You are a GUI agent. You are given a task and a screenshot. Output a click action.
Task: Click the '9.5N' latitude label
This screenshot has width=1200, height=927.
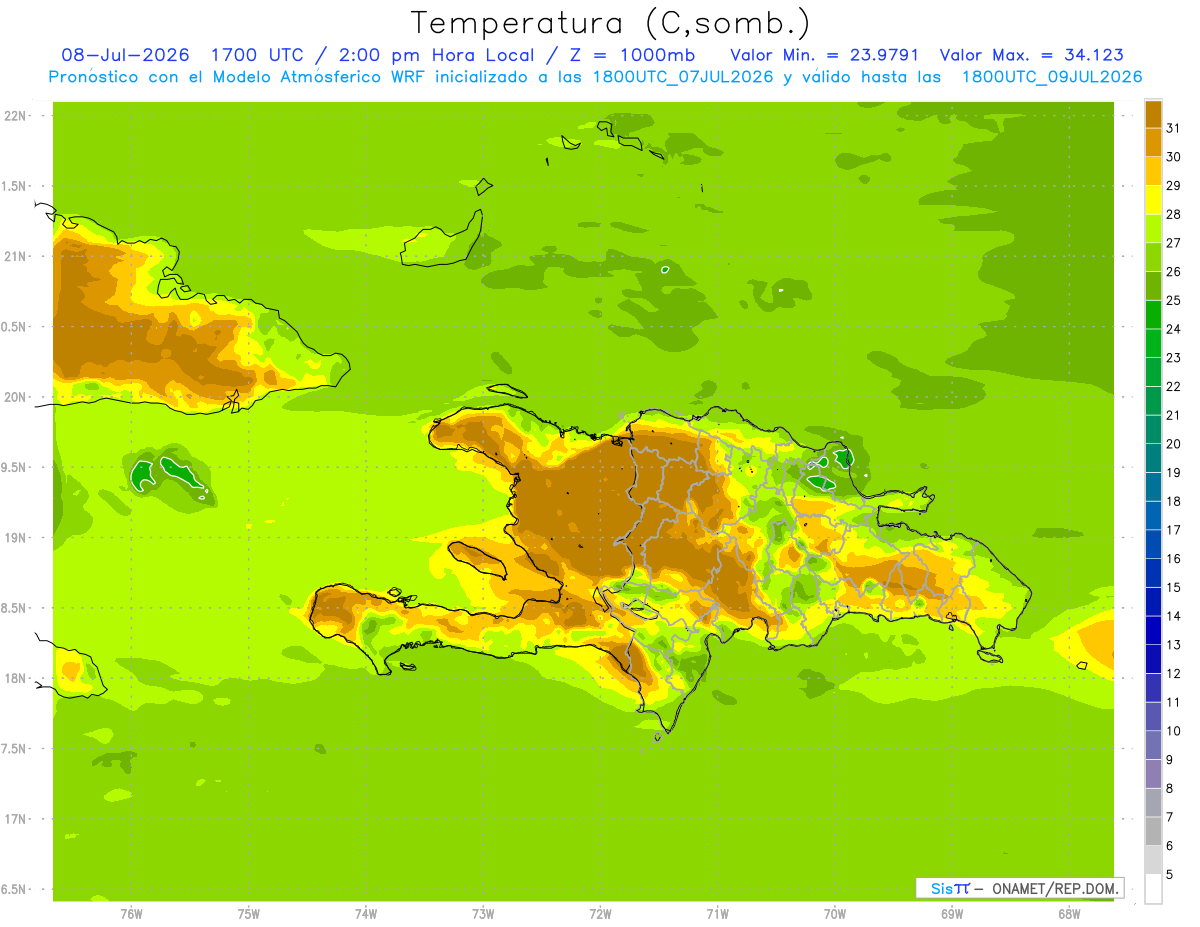(x=15, y=468)
